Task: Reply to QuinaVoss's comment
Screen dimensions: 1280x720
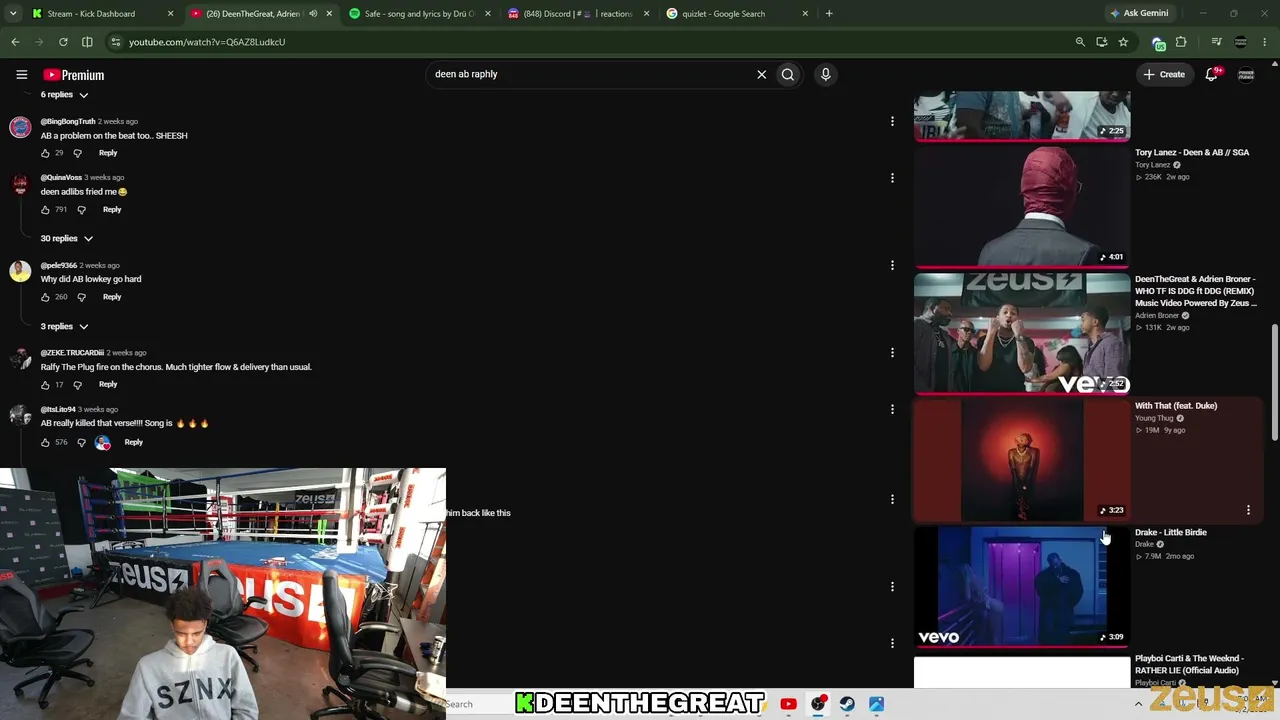Action: 112,210
